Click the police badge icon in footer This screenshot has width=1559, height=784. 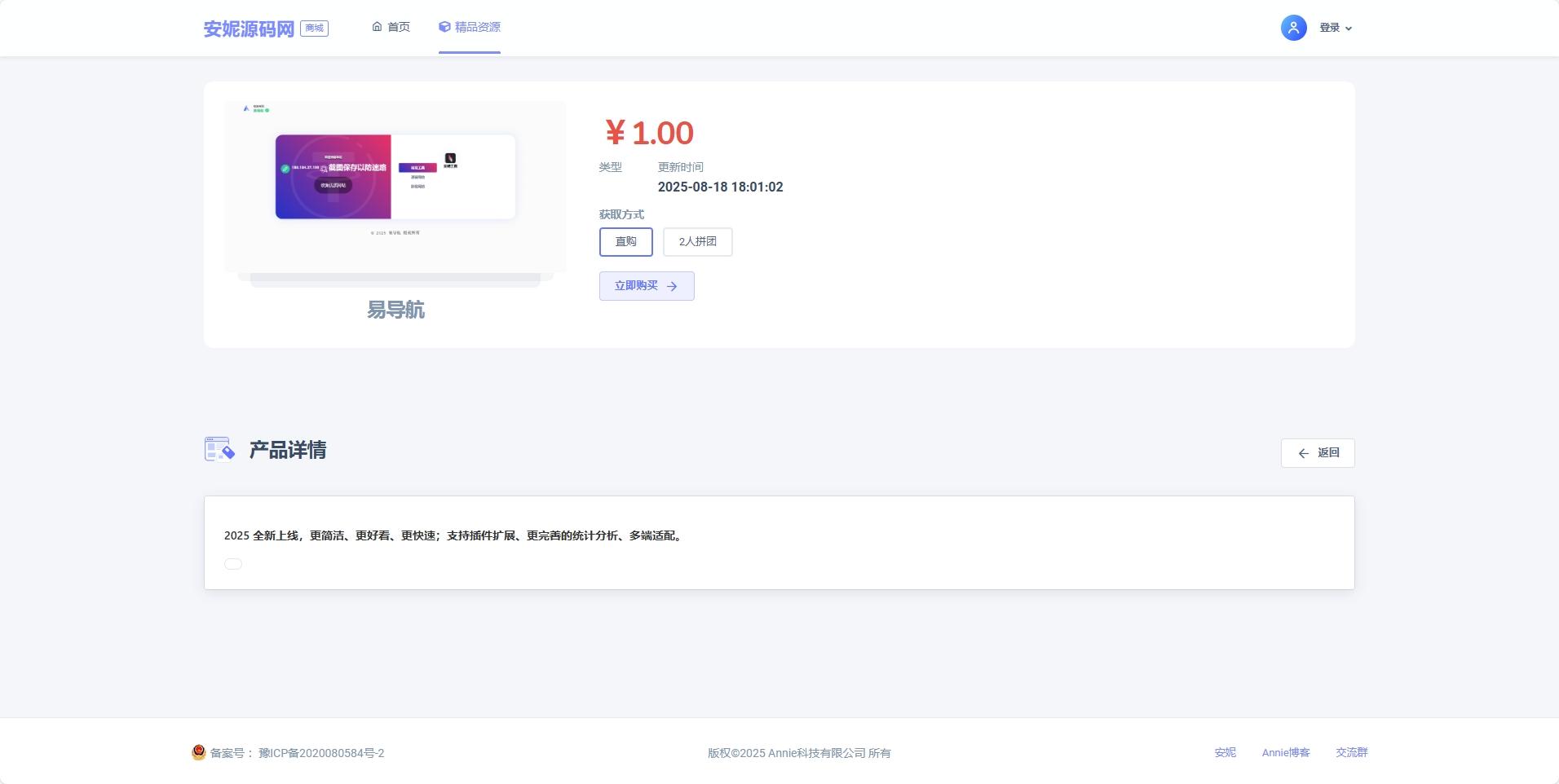point(199,752)
